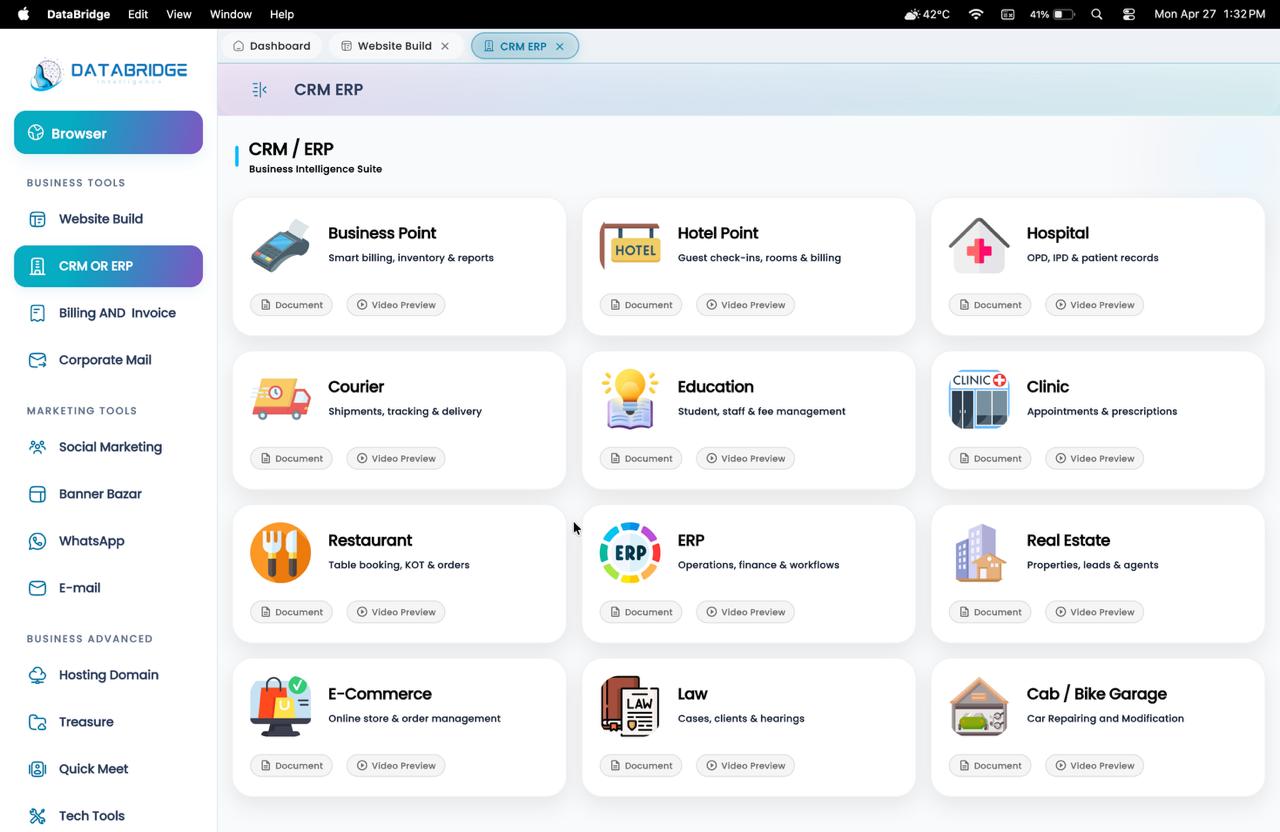Viewport: 1280px width, 832px height.
Task: Open Quick Meet in sidebar
Action: point(108,769)
